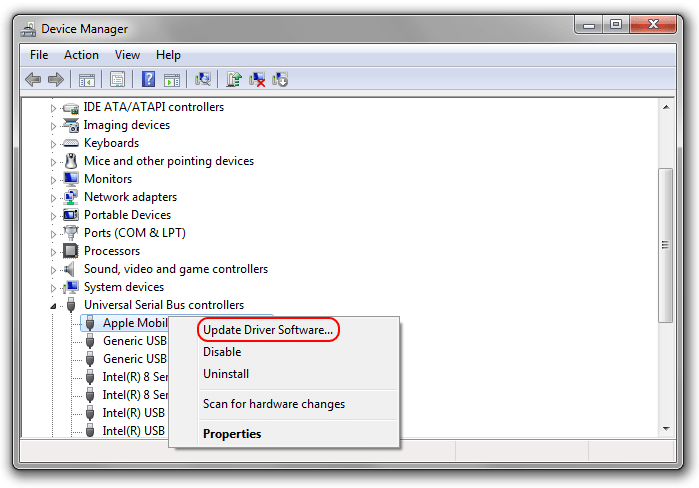699x488 pixels.
Task: Click the vertical scrollbar thumb
Action: (x=666, y=245)
